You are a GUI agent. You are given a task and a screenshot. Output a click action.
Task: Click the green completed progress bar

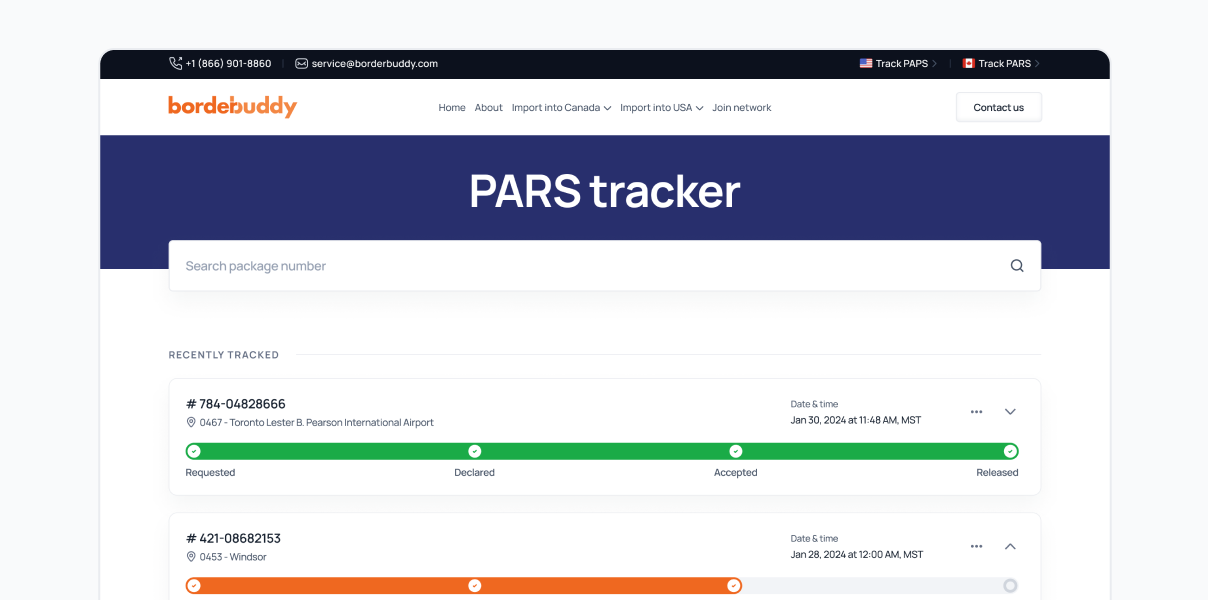pos(602,451)
